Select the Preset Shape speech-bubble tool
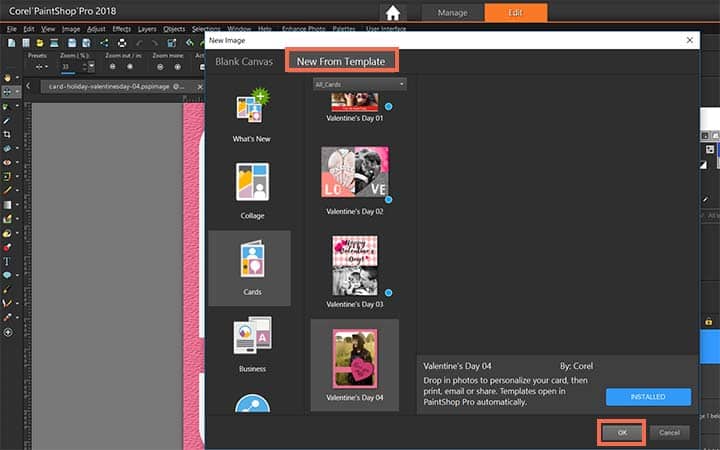 point(7,276)
